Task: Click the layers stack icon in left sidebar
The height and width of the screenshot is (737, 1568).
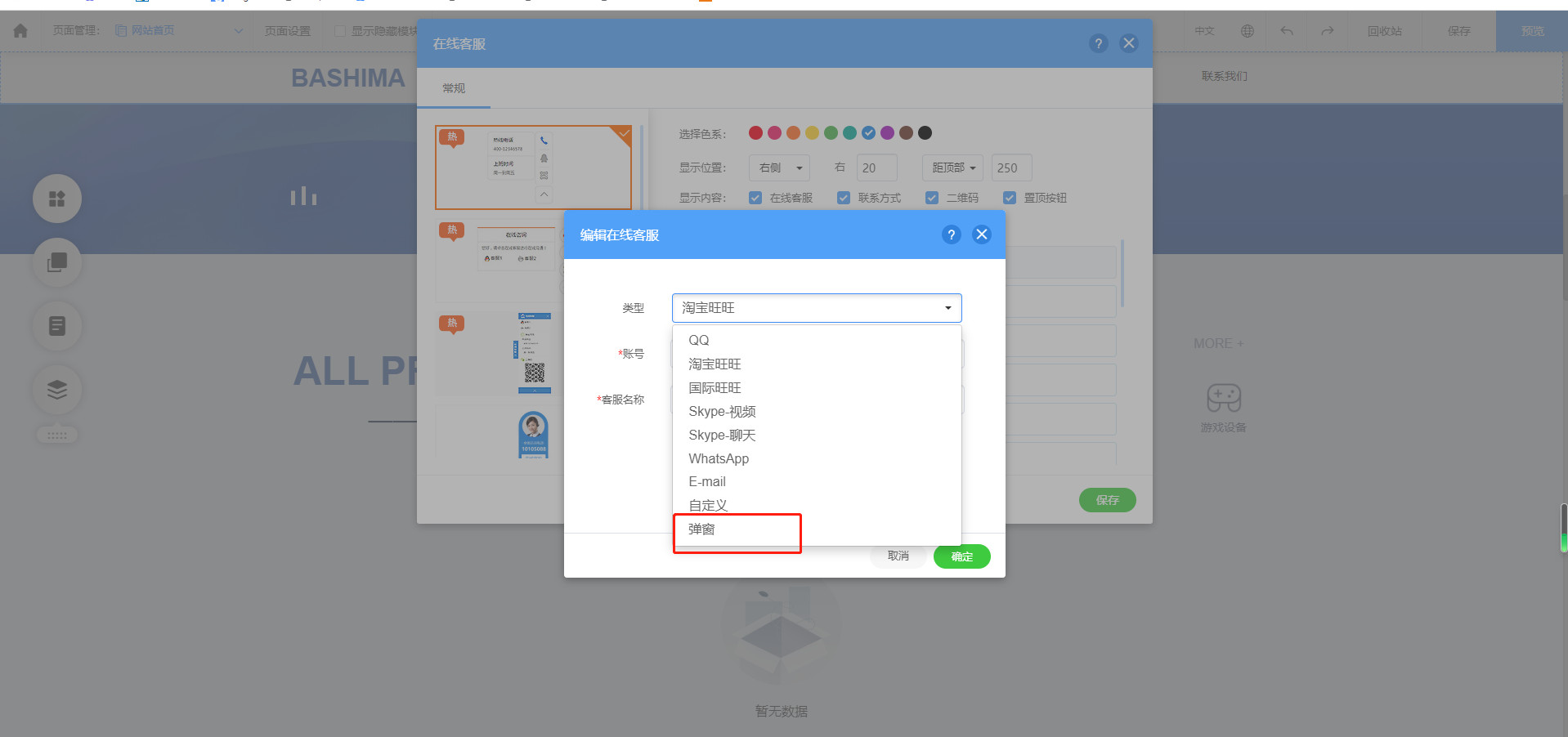Action: [x=57, y=390]
